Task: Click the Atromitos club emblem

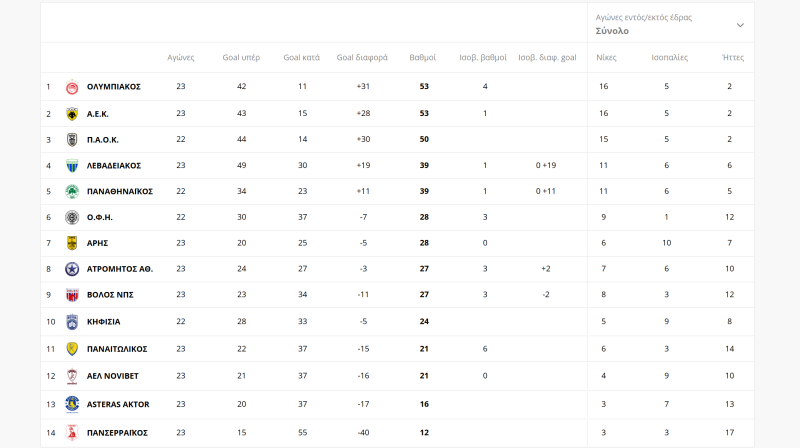Action: click(72, 269)
